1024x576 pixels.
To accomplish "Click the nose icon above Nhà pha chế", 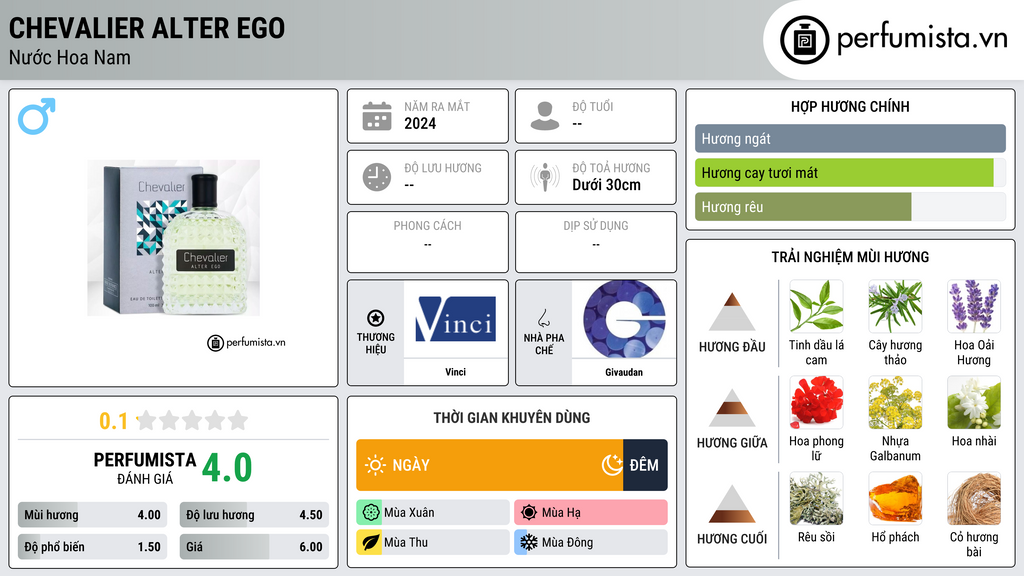I will tap(543, 319).
